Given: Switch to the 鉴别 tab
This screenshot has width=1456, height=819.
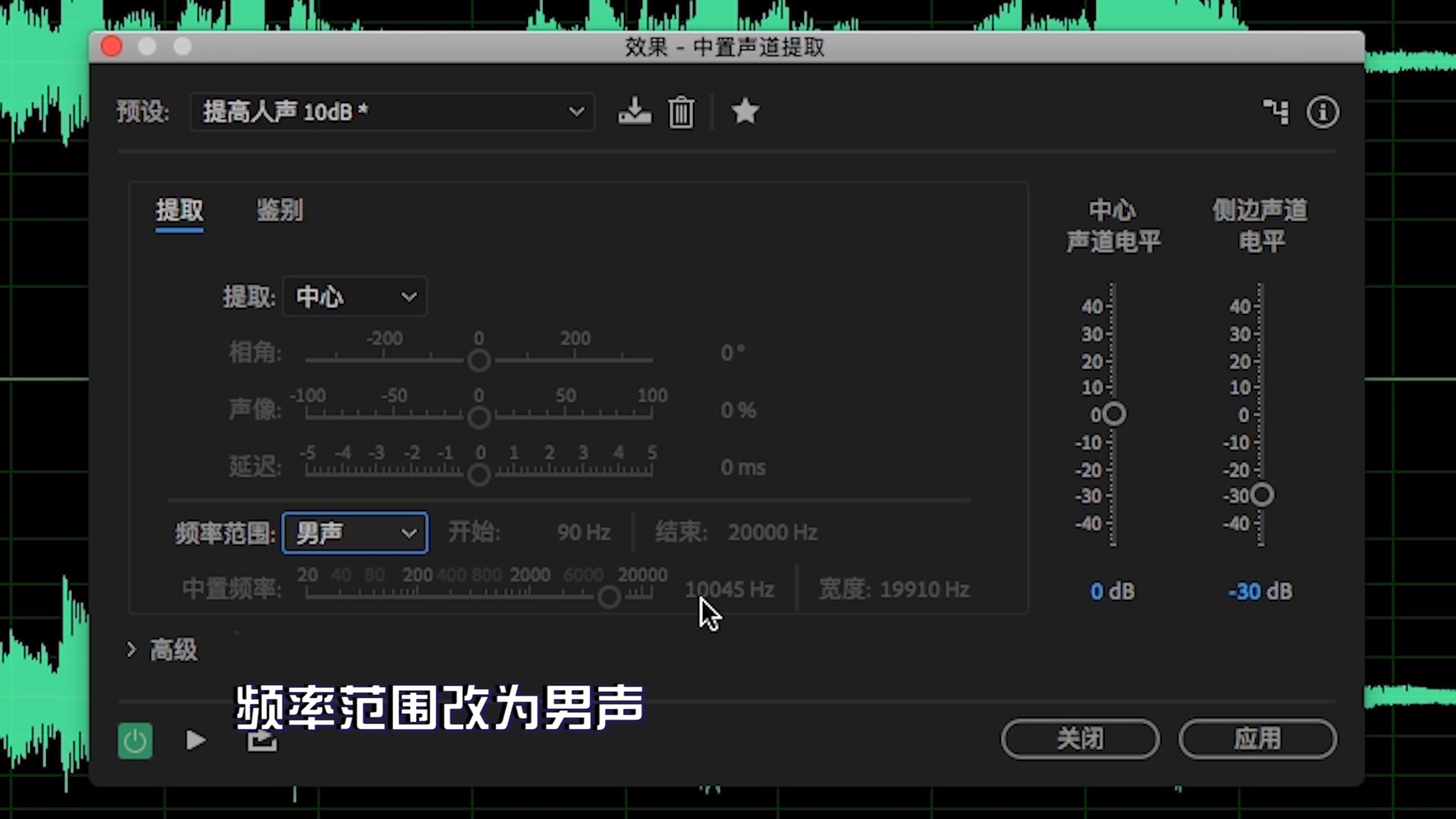Looking at the screenshot, I should tap(280, 211).
